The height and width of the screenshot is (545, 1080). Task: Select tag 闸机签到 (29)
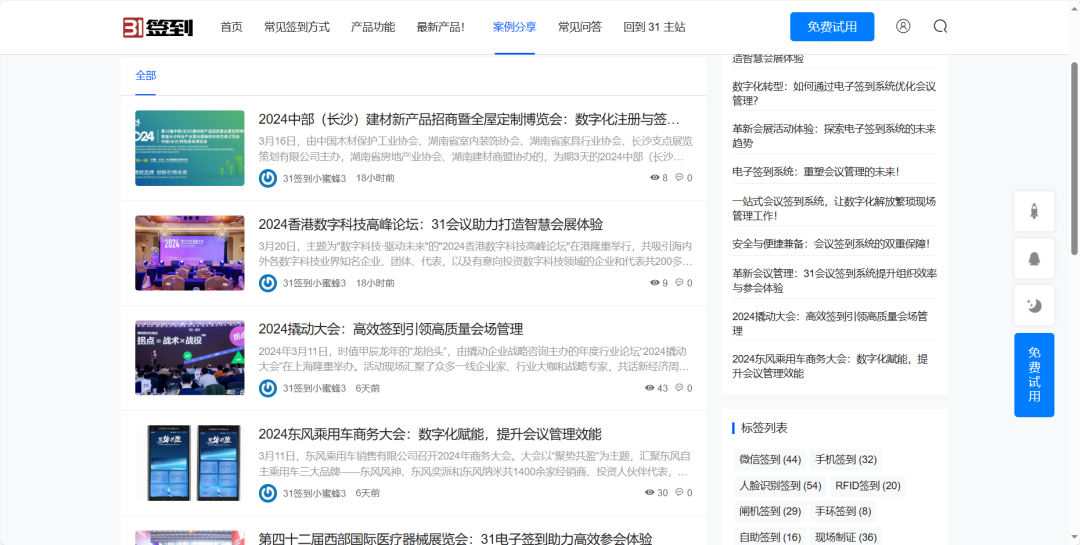(x=770, y=511)
